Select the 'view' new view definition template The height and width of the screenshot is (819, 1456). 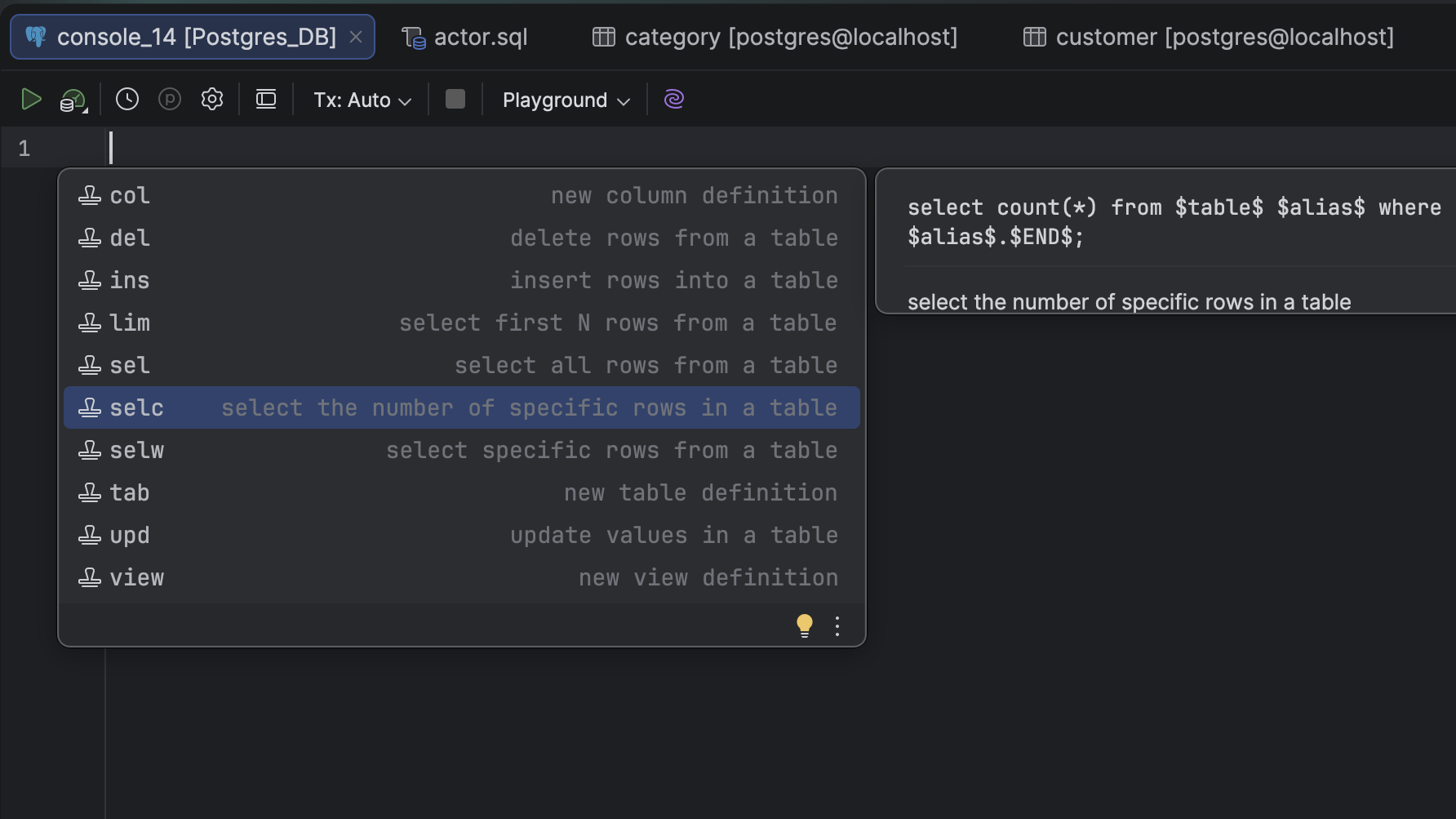click(x=462, y=578)
